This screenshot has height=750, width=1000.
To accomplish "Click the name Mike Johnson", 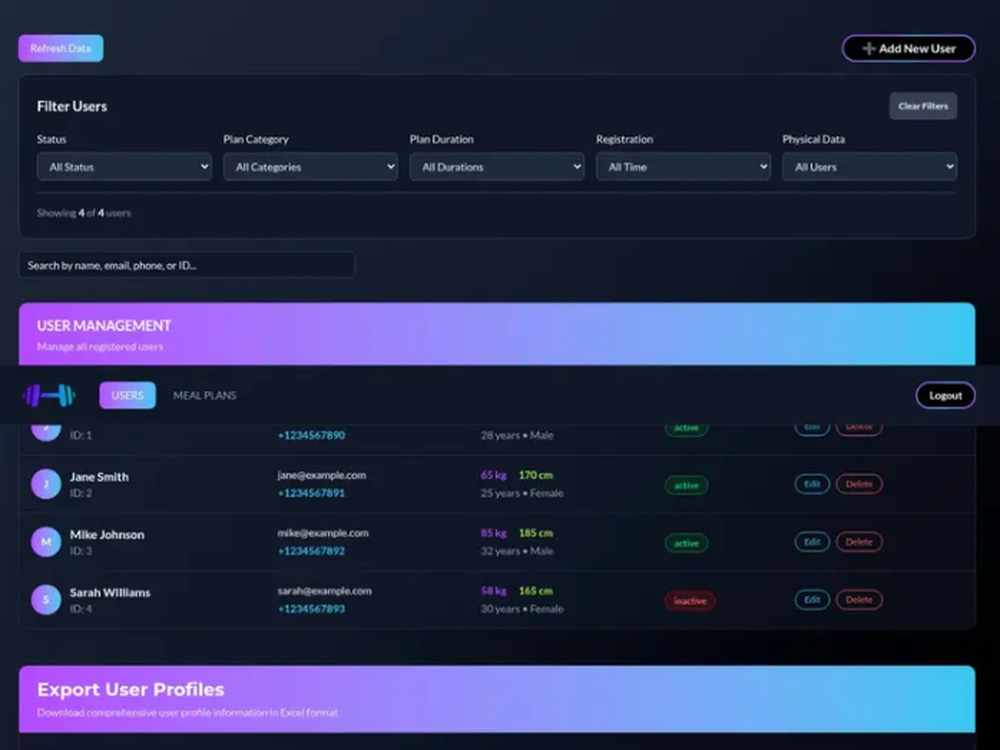I will point(107,535).
